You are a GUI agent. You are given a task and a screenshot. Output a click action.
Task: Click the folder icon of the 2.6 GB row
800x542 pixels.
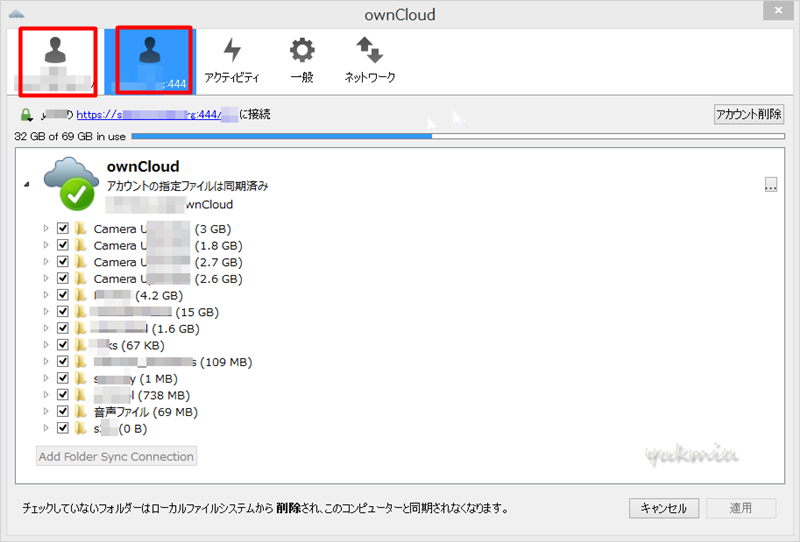coord(81,278)
